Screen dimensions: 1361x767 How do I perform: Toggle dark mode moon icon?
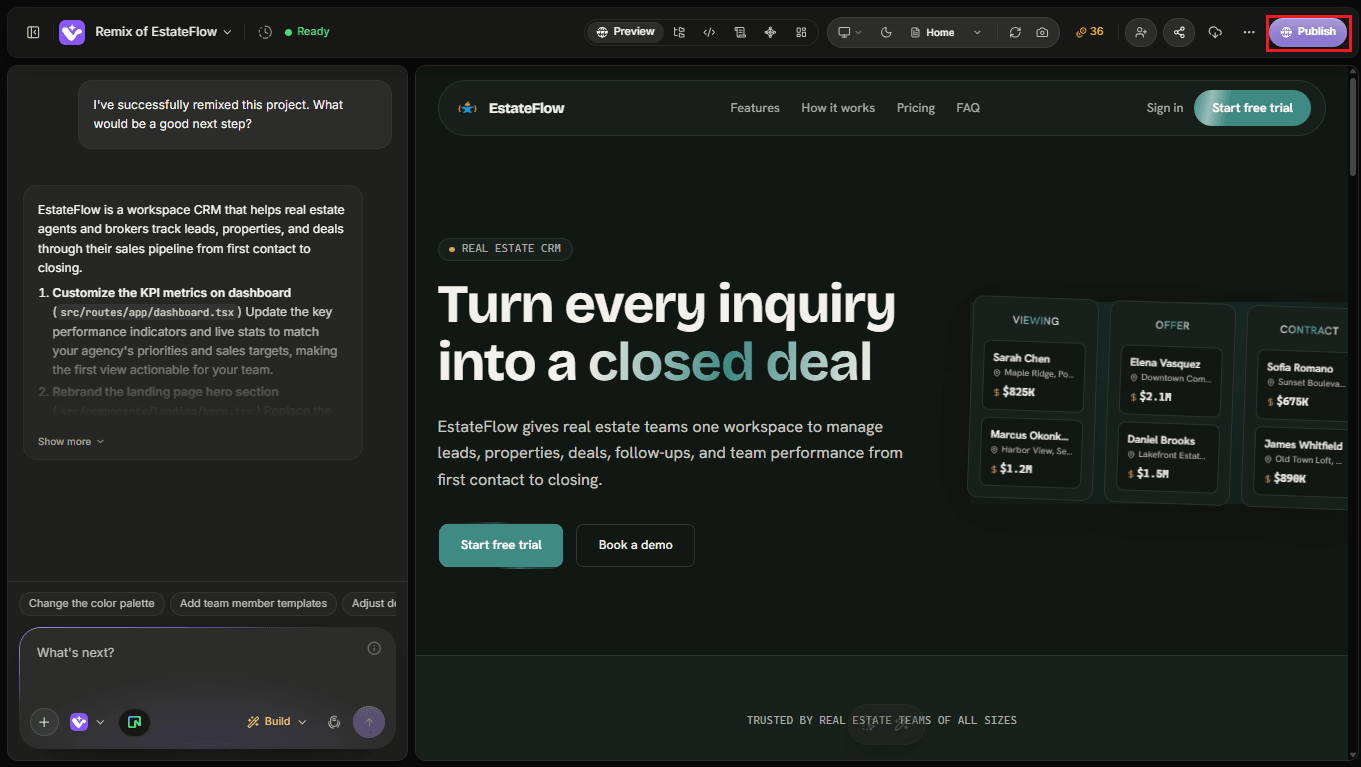click(886, 32)
